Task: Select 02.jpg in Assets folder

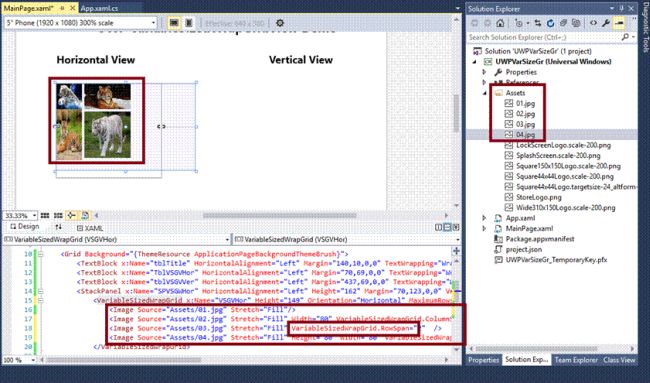Action: pyautogui.click(x=525, y=114)
